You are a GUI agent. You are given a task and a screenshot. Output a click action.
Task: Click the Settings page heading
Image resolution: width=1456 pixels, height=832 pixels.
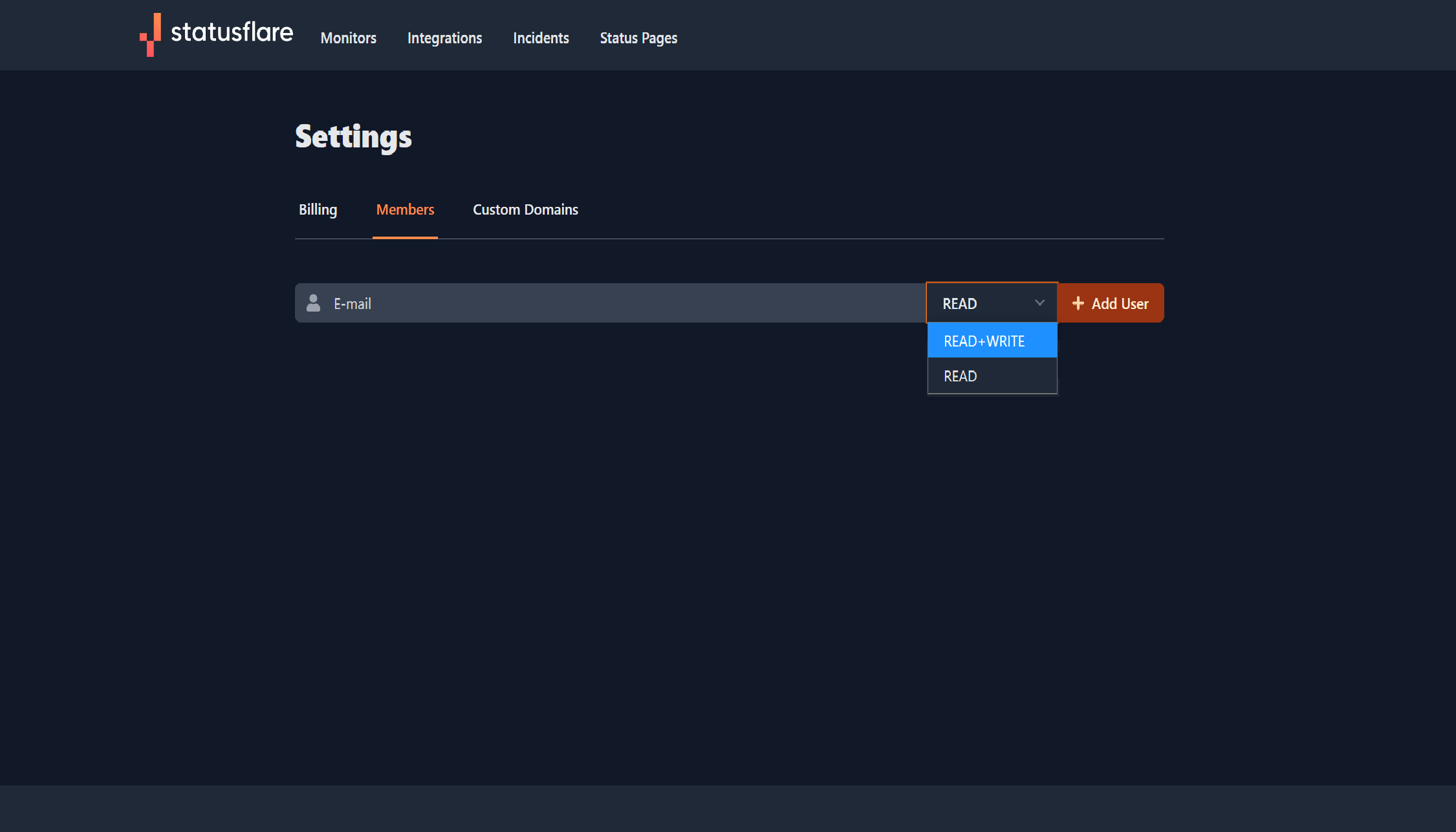click(x=353, y=137)
